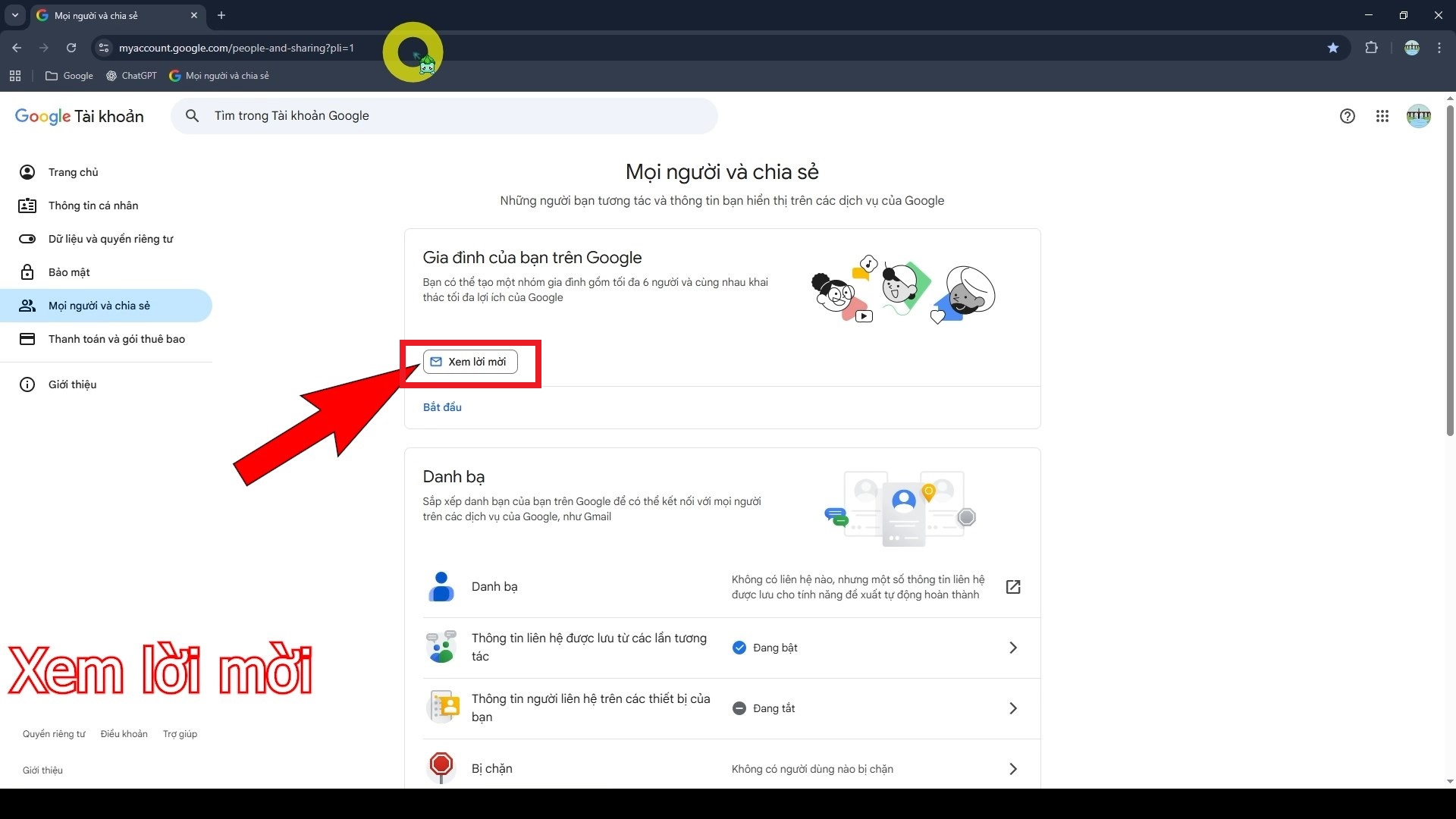Expand the tab search dropdown arrow
The height and width of the screenshot is (819, 1456).
[15, 15]
